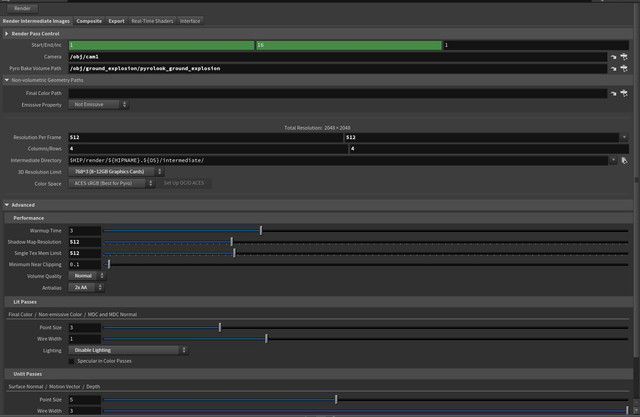Open the Color Space dropdown
640x417 pixels.
(x=111, y=183)
